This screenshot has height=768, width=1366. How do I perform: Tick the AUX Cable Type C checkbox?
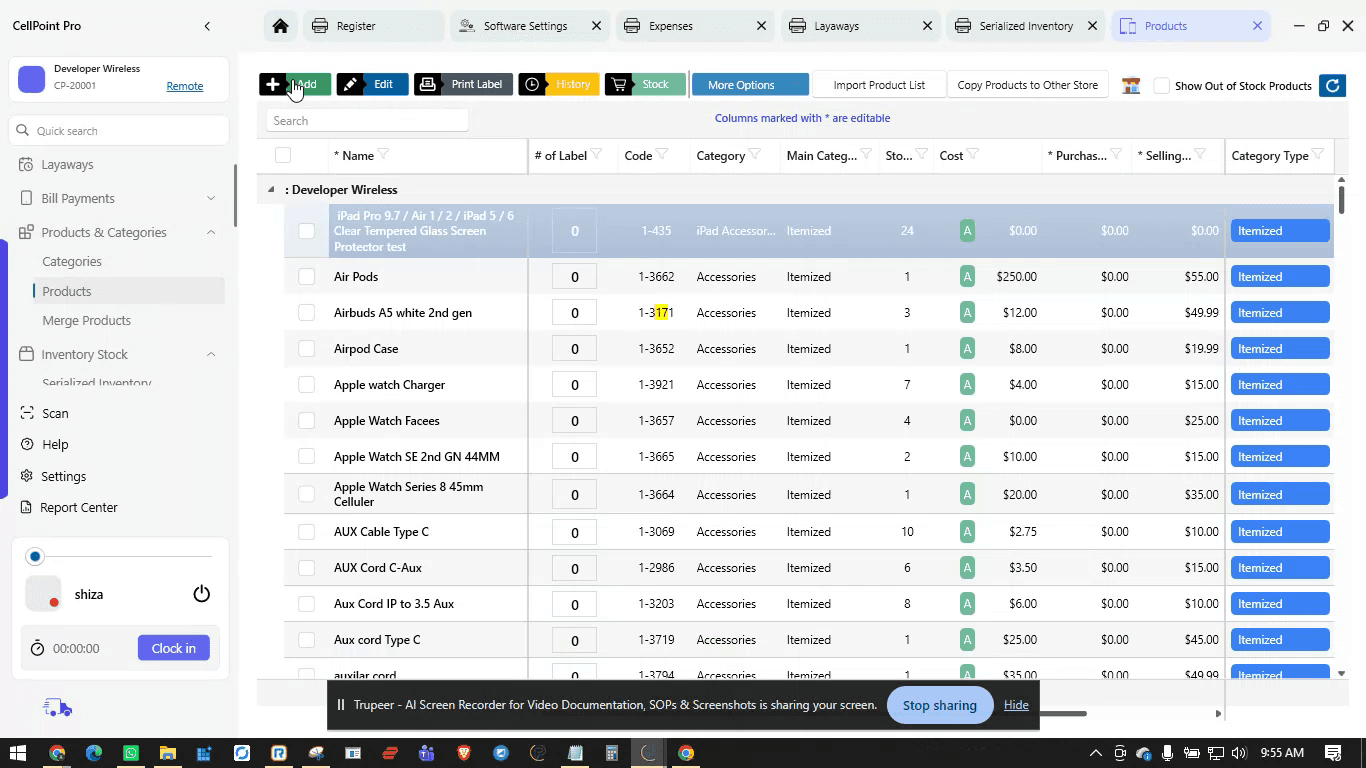pyautogui.click(x=307, y=532)
